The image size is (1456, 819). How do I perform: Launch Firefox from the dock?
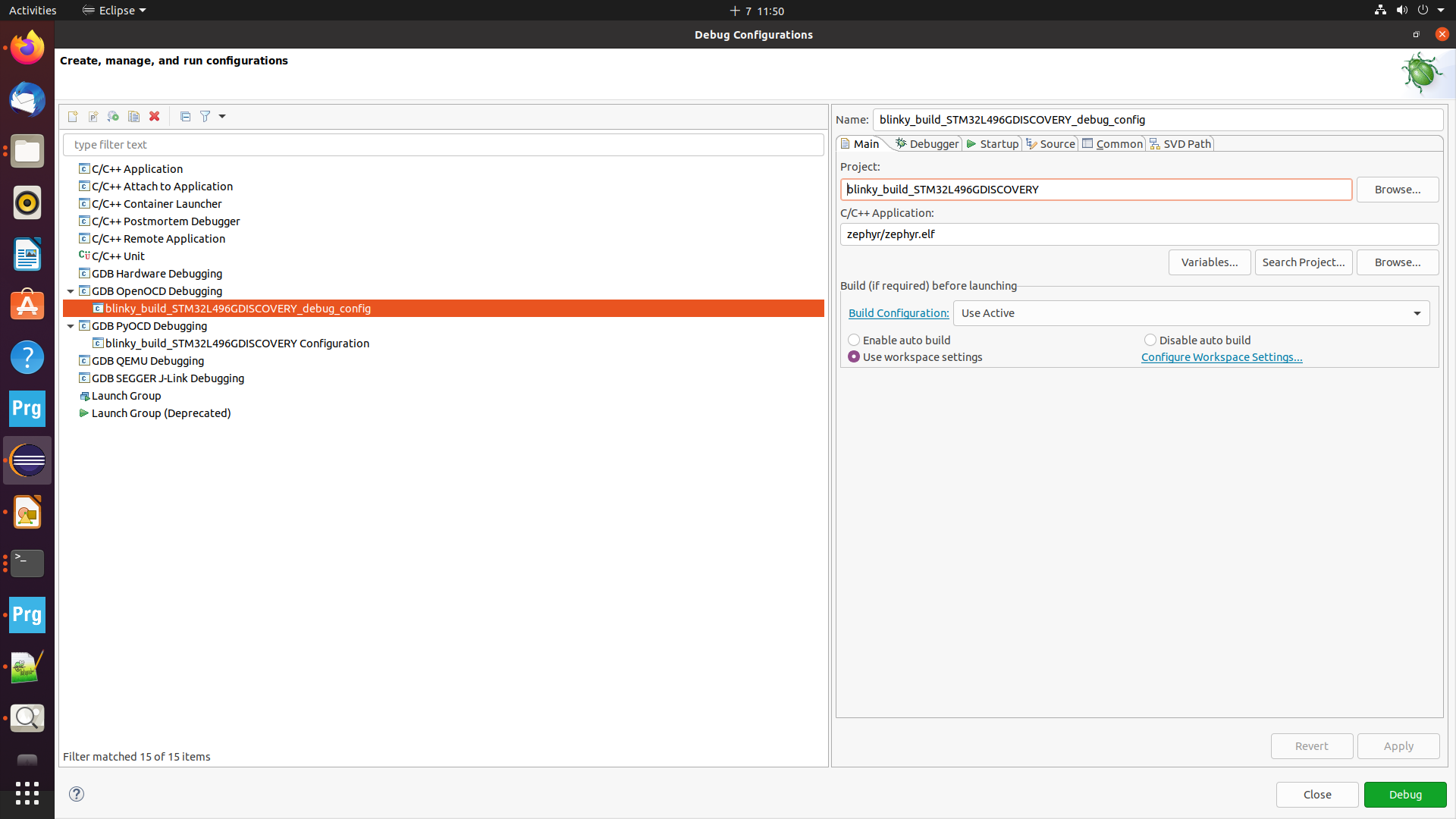pos(27,46)
